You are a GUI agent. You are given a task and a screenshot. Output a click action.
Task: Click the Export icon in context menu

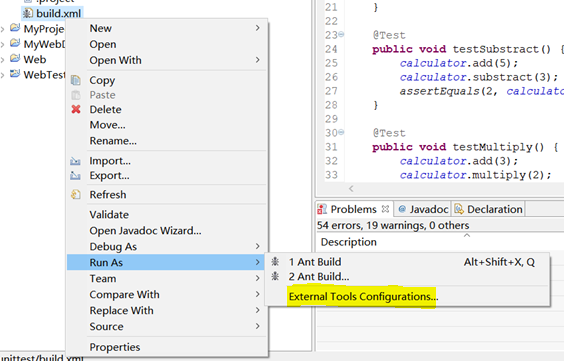(75, 175)
